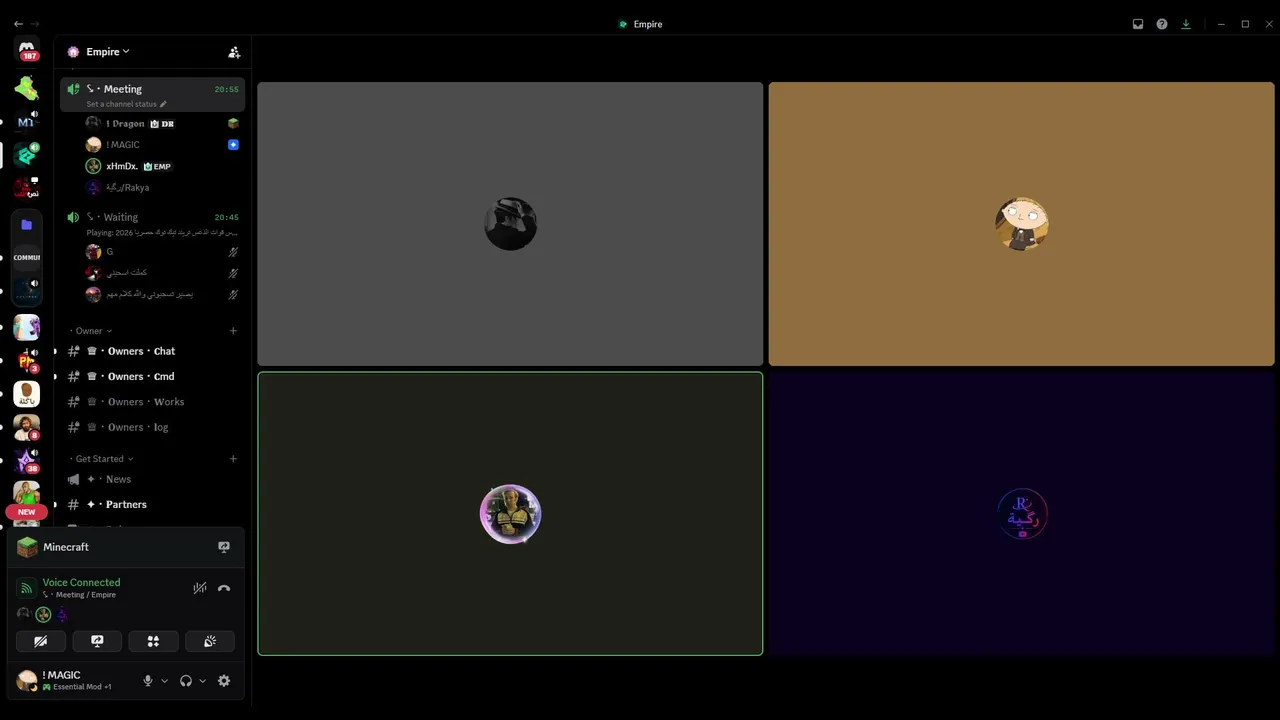Select the Meeting voice channel
The width and height of the screenshot is (1280, 720).
(x=152, y=95)
